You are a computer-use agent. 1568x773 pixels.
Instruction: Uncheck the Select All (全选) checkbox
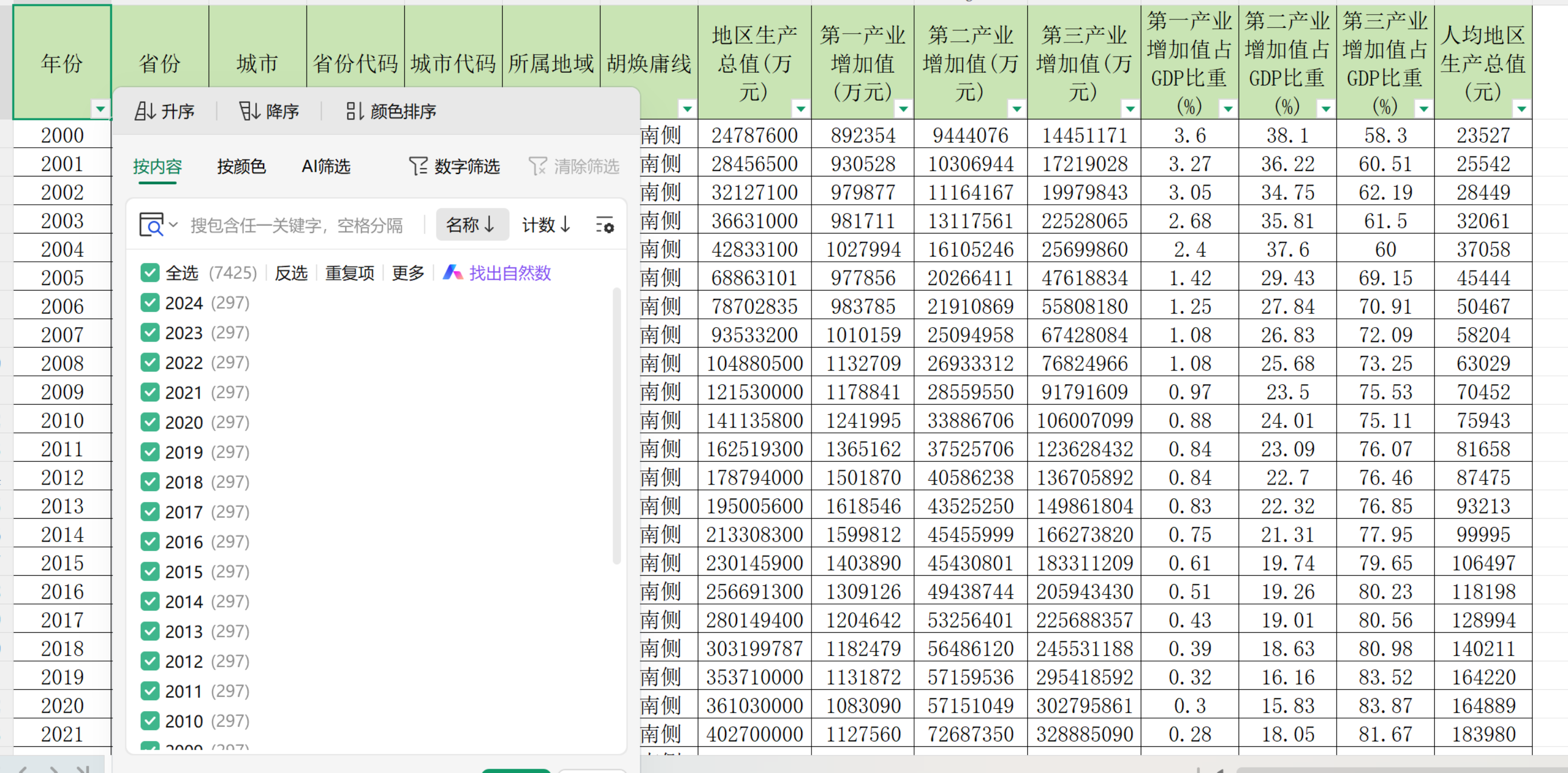tap(150, 273)
